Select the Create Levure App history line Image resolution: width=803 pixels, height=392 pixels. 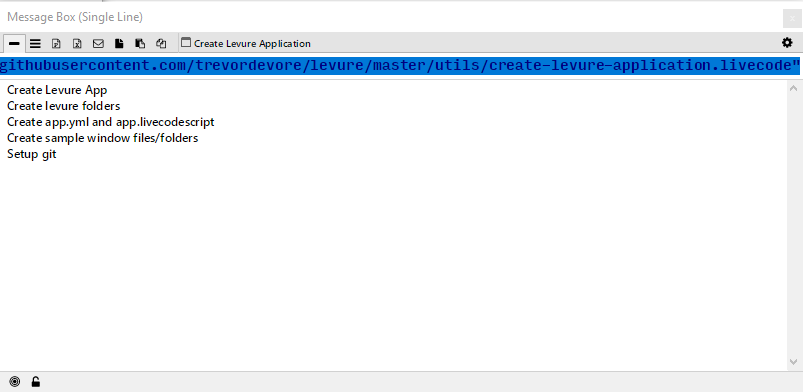click(57, 90)
